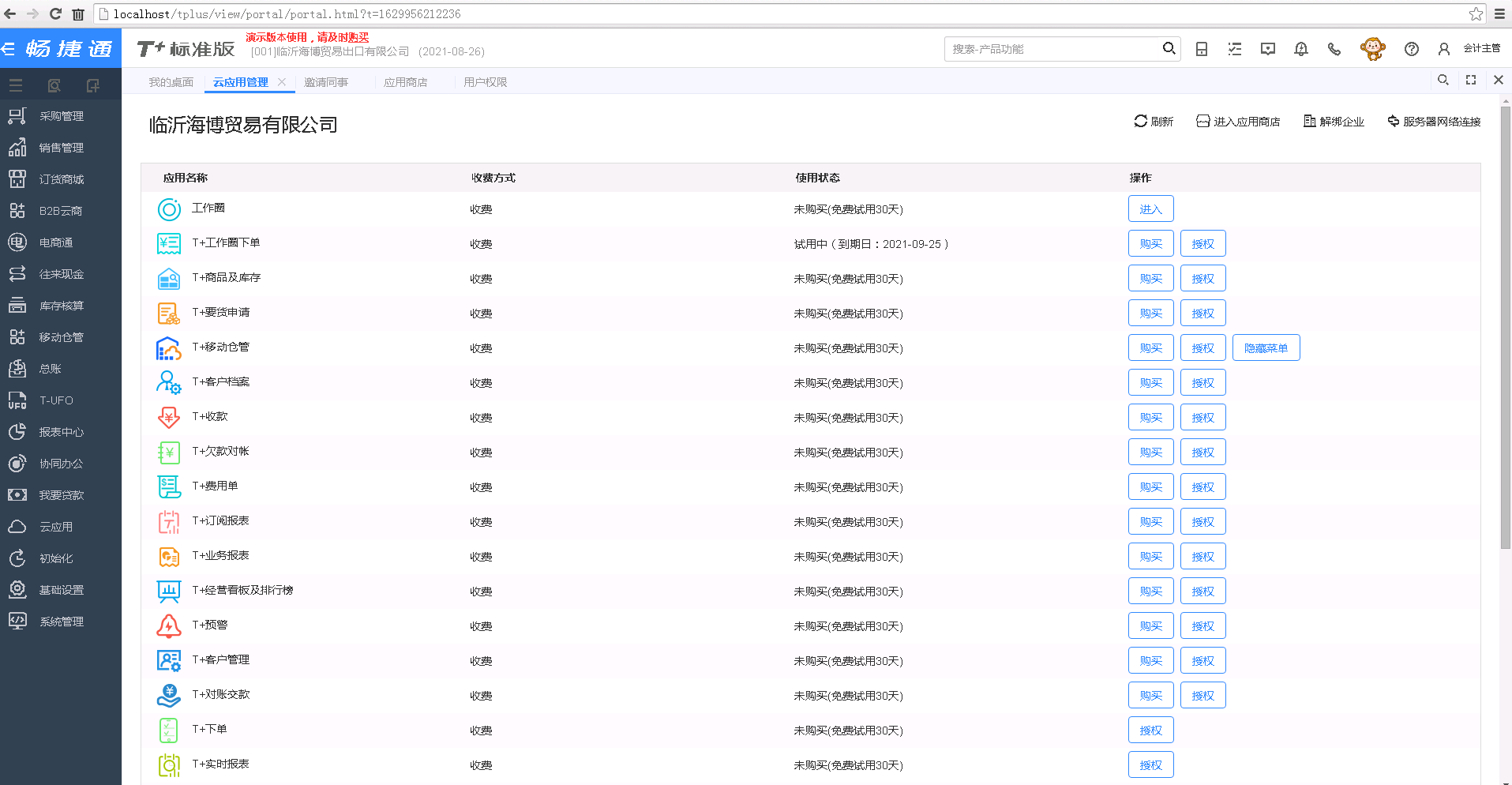1512x785 pixels.
Task: Toggle fullscreen for the tab area
Action: (1471, 80)
